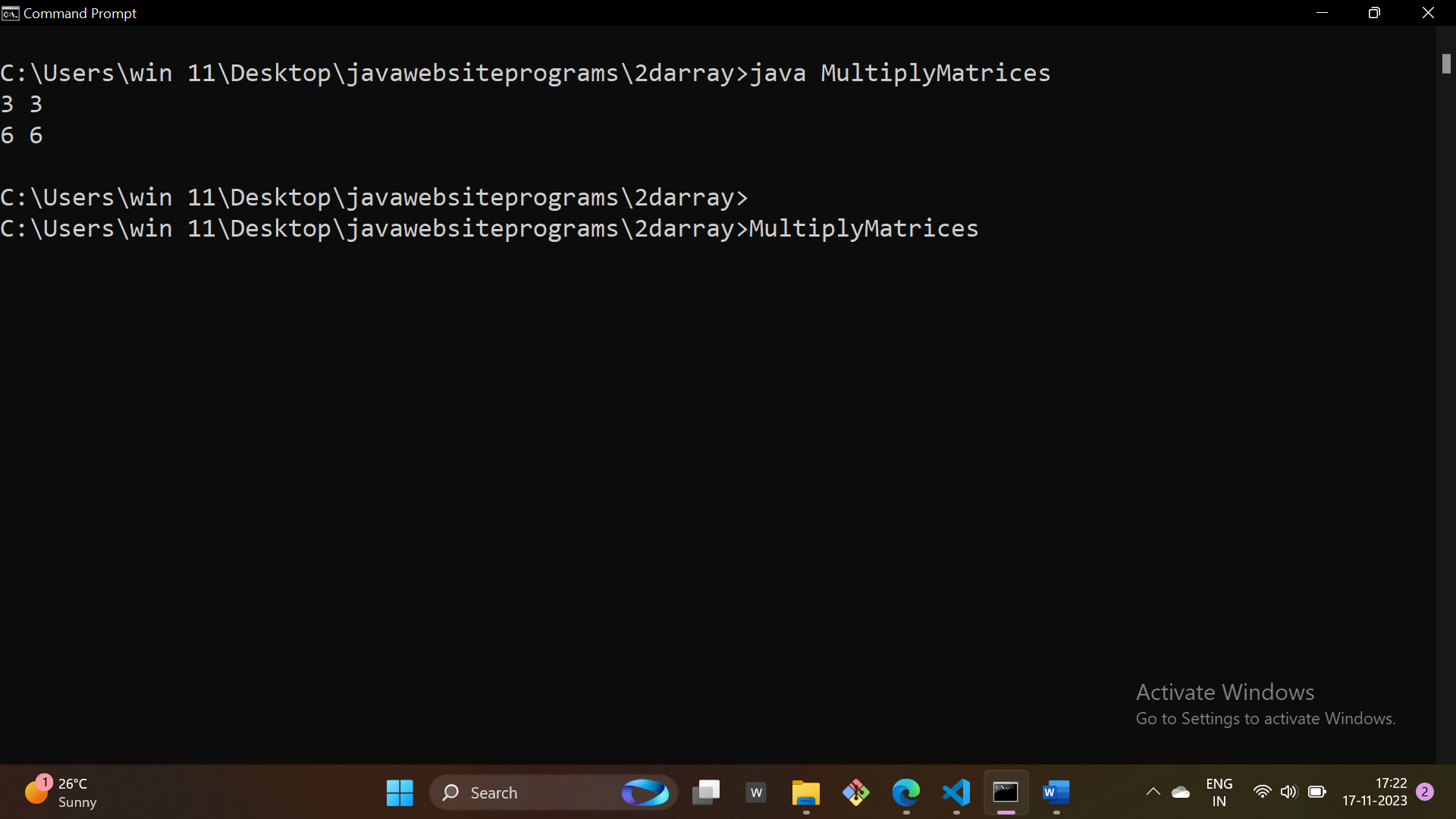The image size is (1456, 819).
Task: Open the notification badge showing 2
Action: 1425,792
